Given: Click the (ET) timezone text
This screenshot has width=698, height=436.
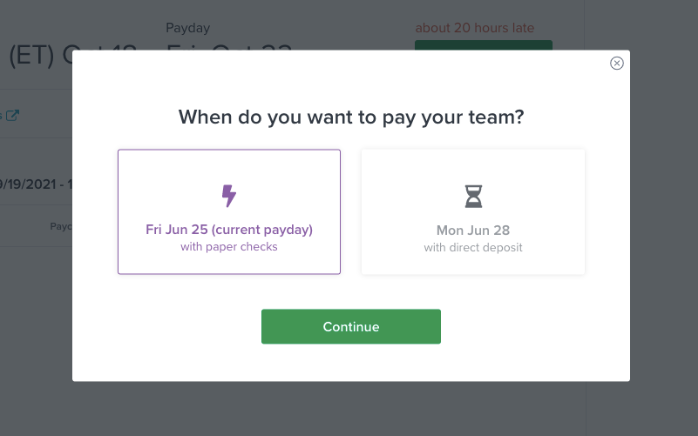Looking at the screenshot, I should (30, 55).
